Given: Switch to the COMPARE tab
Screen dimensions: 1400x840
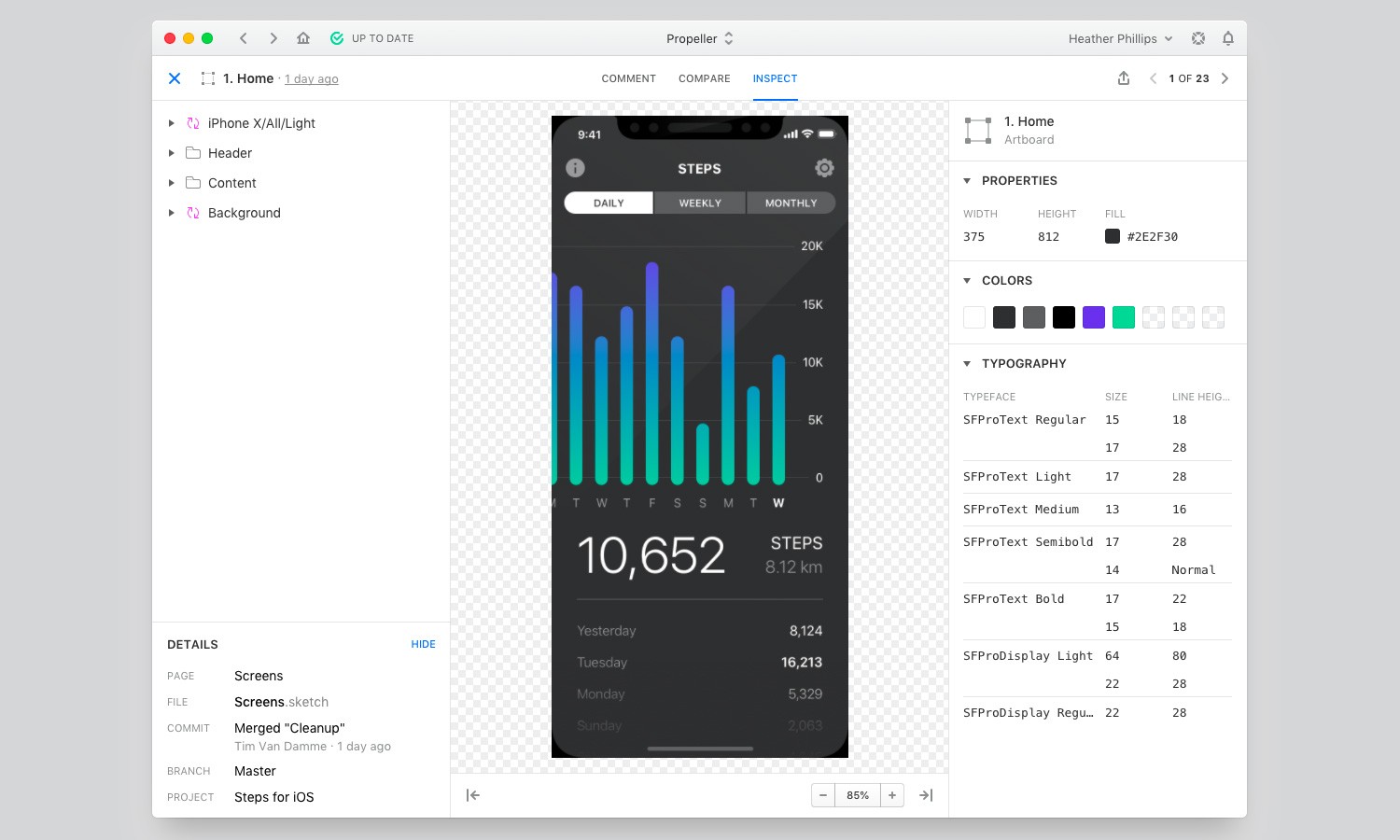Looking at the screenshot, I should (x=704, y=78).
